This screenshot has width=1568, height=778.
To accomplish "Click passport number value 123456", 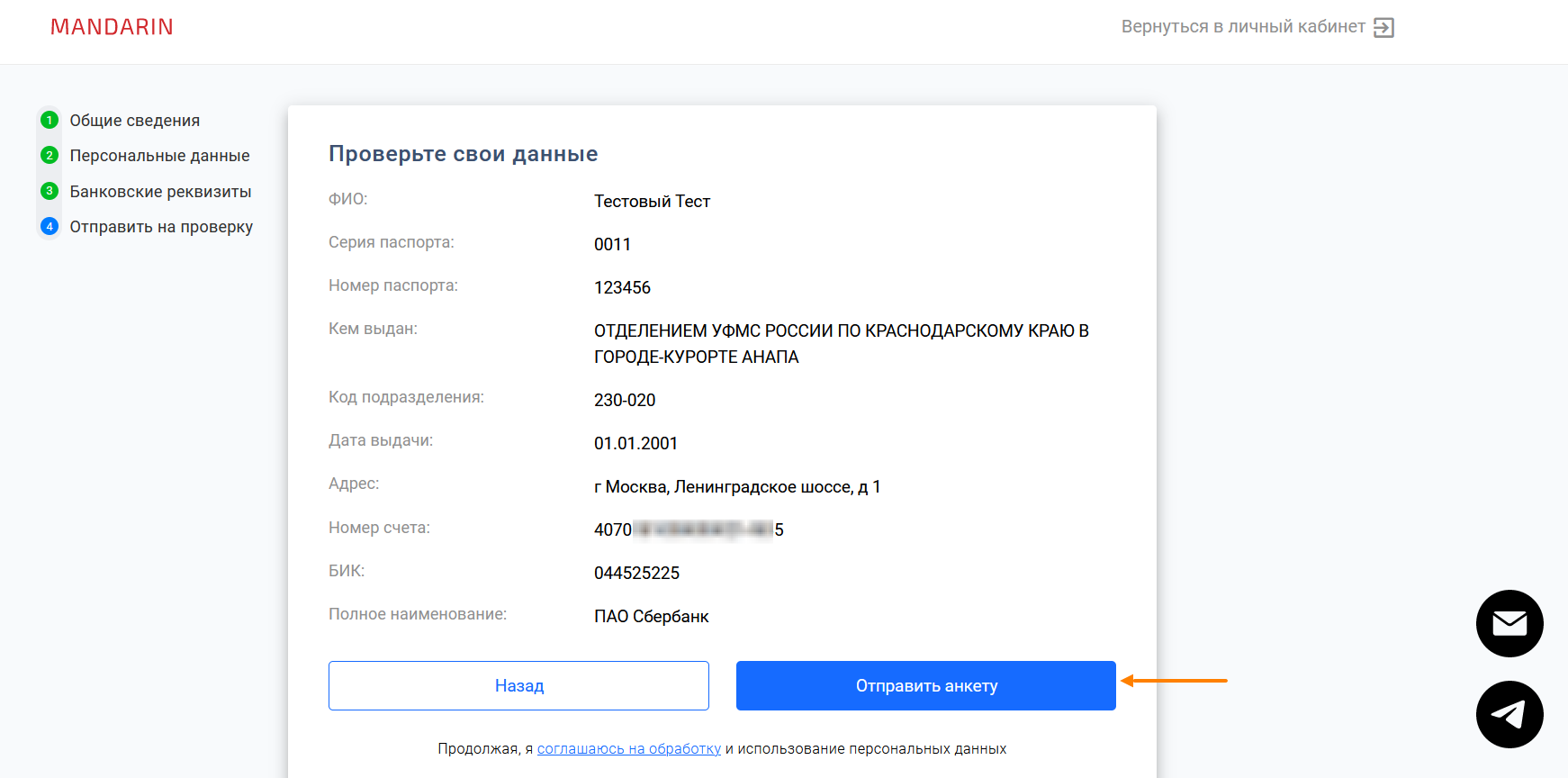I will click(x=622, y=288).
